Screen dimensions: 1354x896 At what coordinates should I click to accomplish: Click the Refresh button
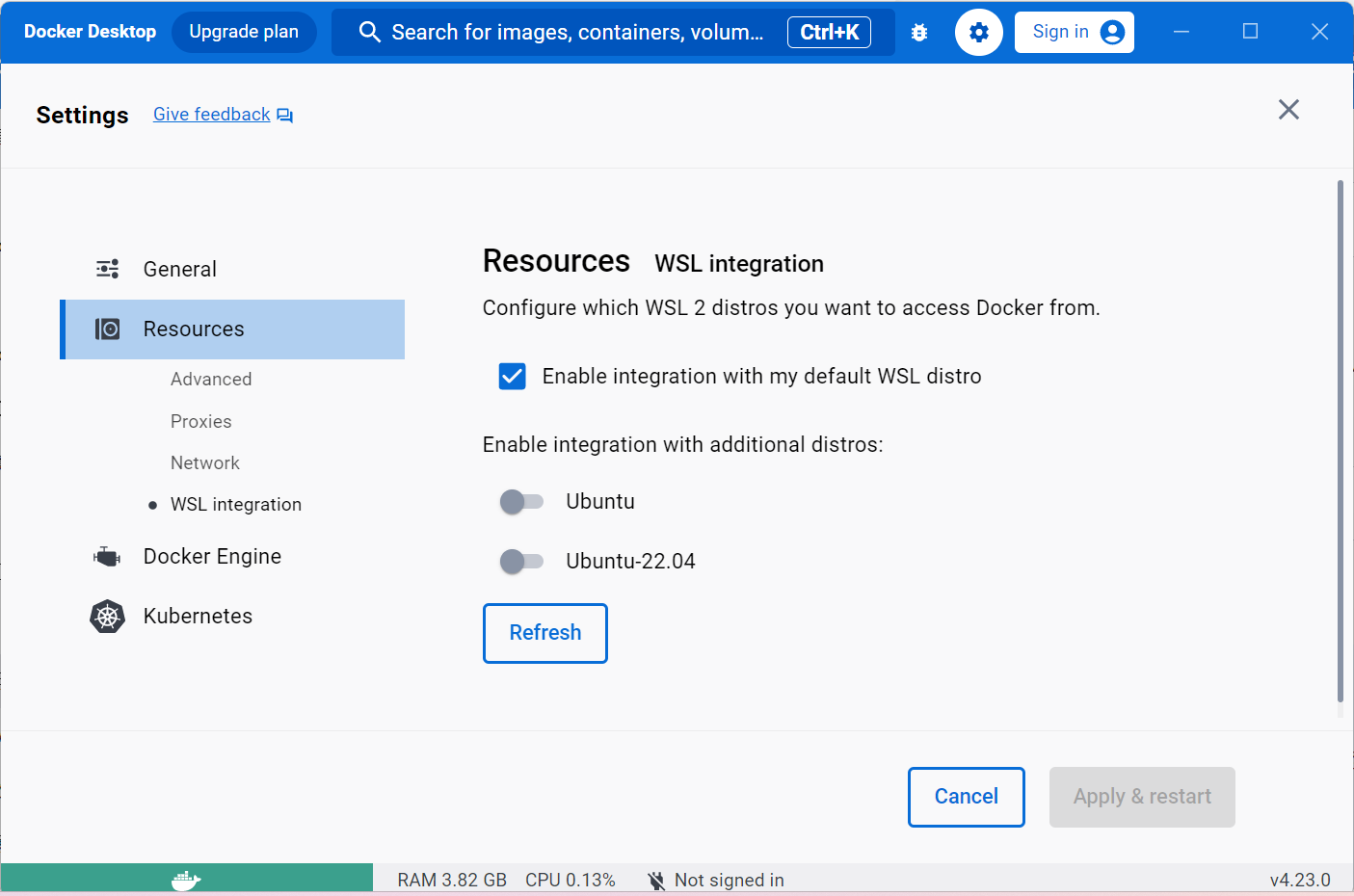(x=545, y=633)
